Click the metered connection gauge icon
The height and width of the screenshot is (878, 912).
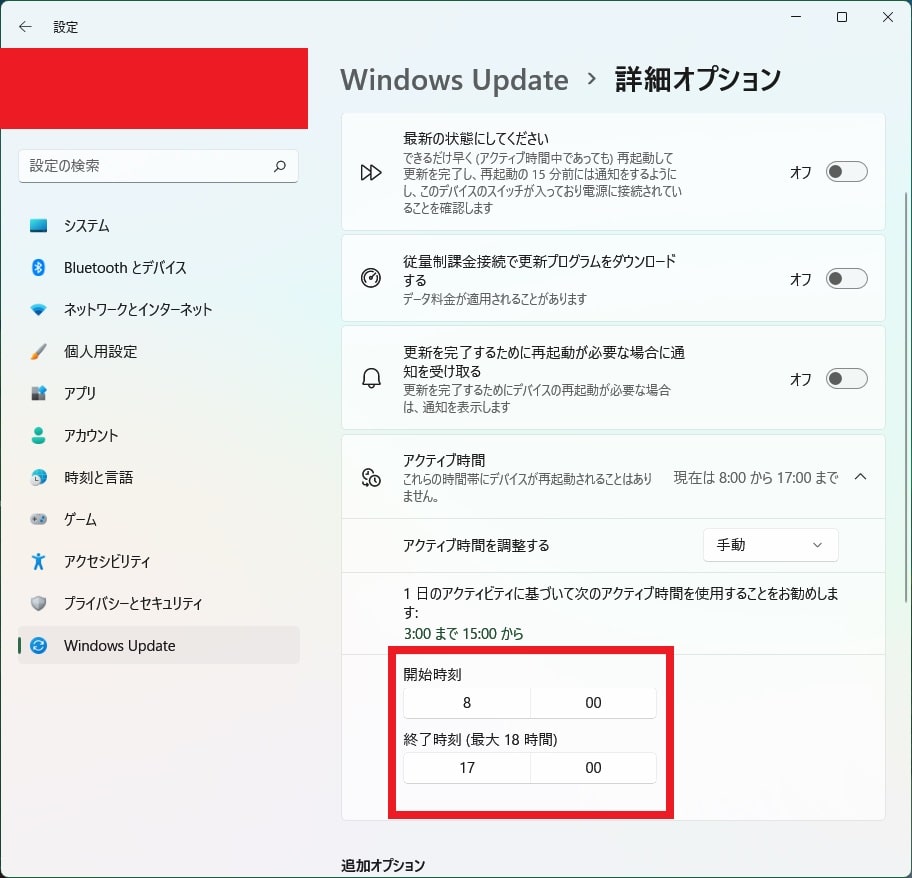(x=371, y=278)
